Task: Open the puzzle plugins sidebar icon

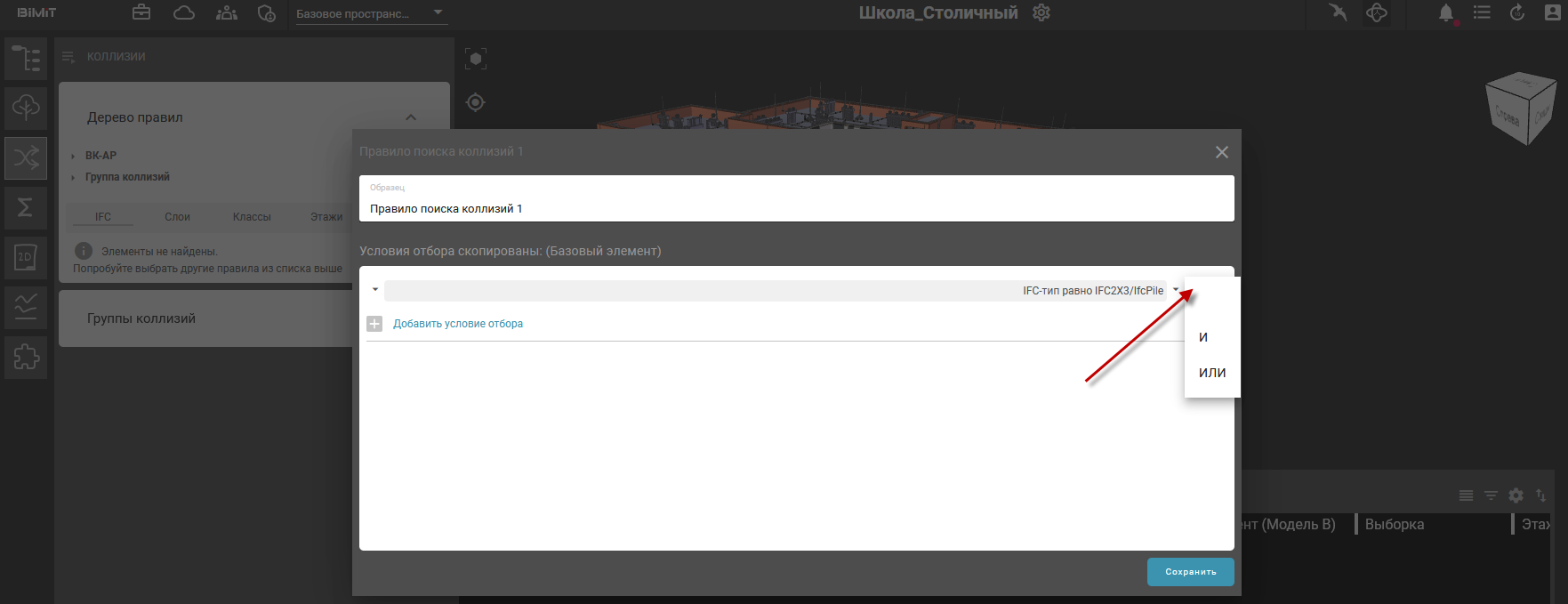Action: tap(26, 358)
